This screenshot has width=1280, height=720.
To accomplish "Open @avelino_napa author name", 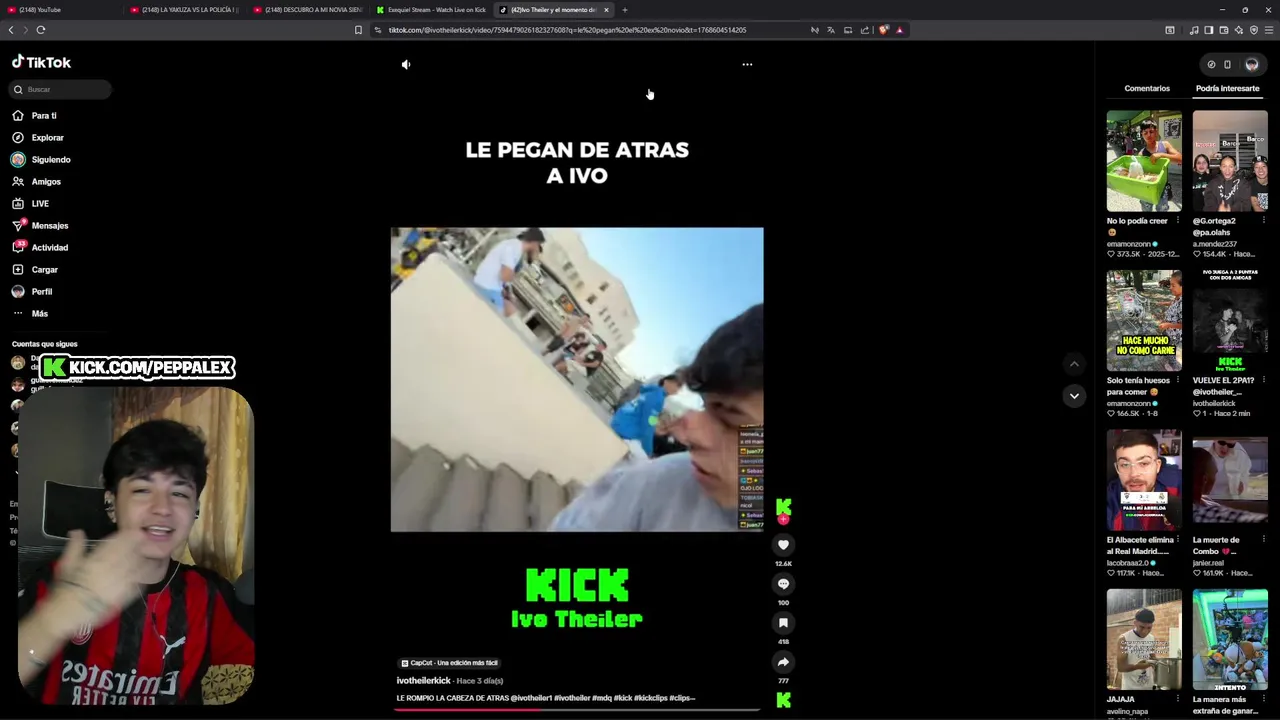I will click(x=1128, y=712).
